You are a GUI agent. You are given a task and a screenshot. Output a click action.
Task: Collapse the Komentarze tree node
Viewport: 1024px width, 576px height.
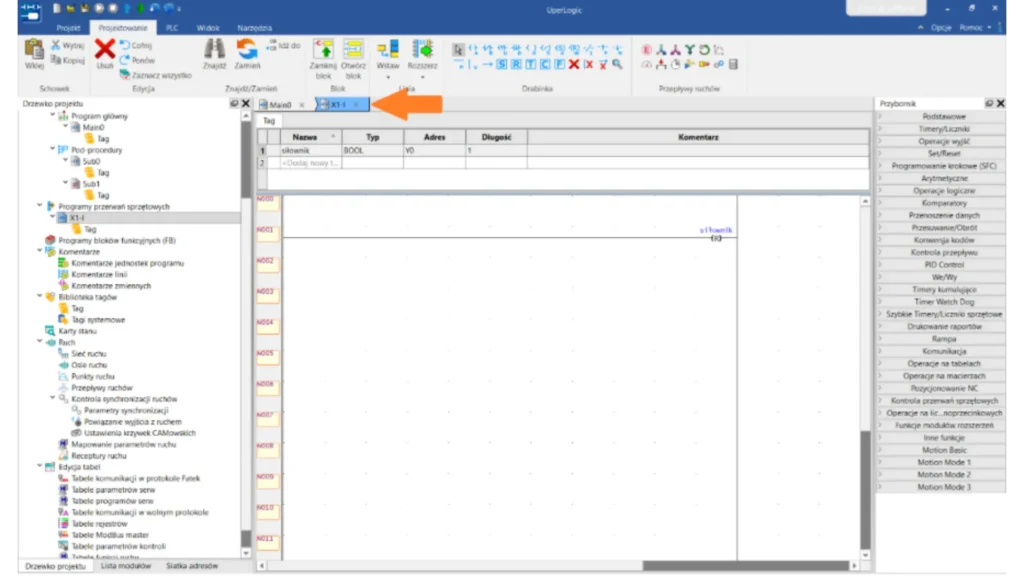pos(40,251)
